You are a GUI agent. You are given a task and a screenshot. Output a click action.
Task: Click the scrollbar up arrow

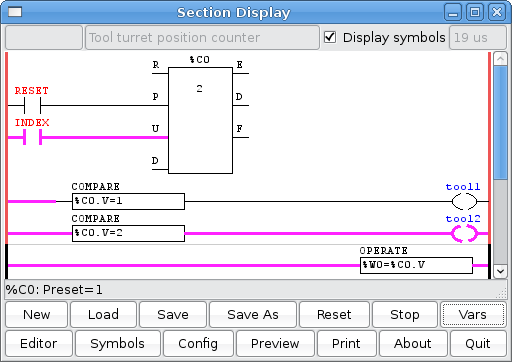pyautogui.click(x=500, y=59)
